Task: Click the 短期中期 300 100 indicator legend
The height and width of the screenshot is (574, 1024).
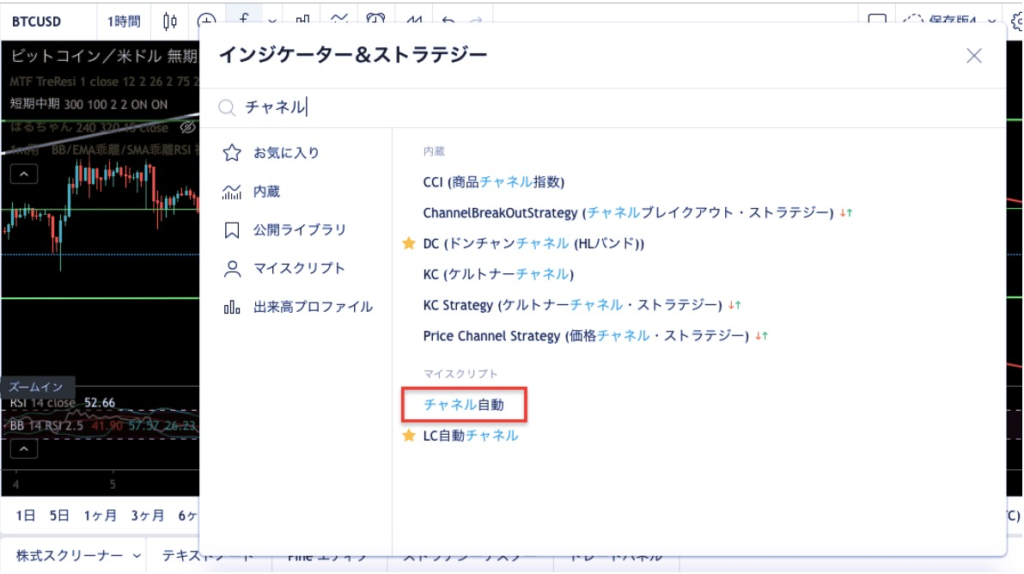Action: click(x=89, y=104)
